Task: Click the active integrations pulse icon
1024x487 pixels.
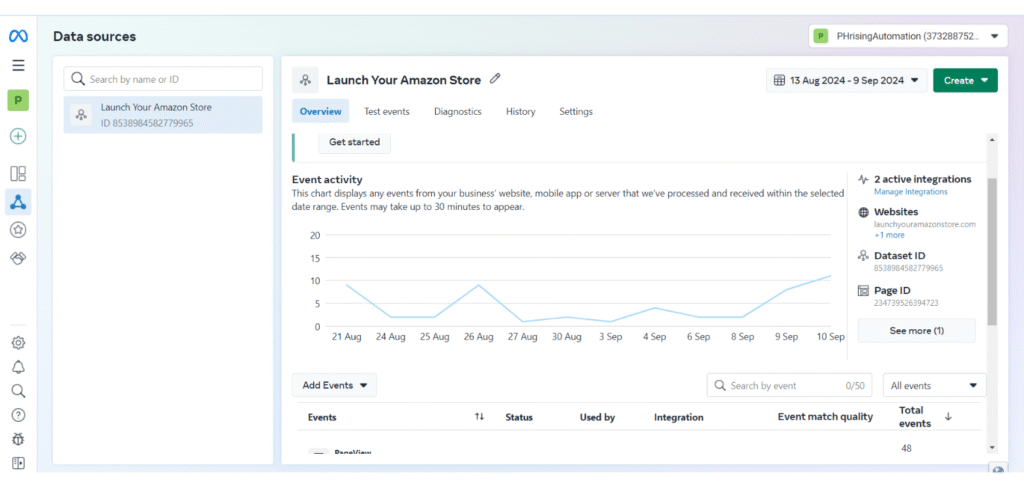Action: pyautogui.click(x=863, y=179)
